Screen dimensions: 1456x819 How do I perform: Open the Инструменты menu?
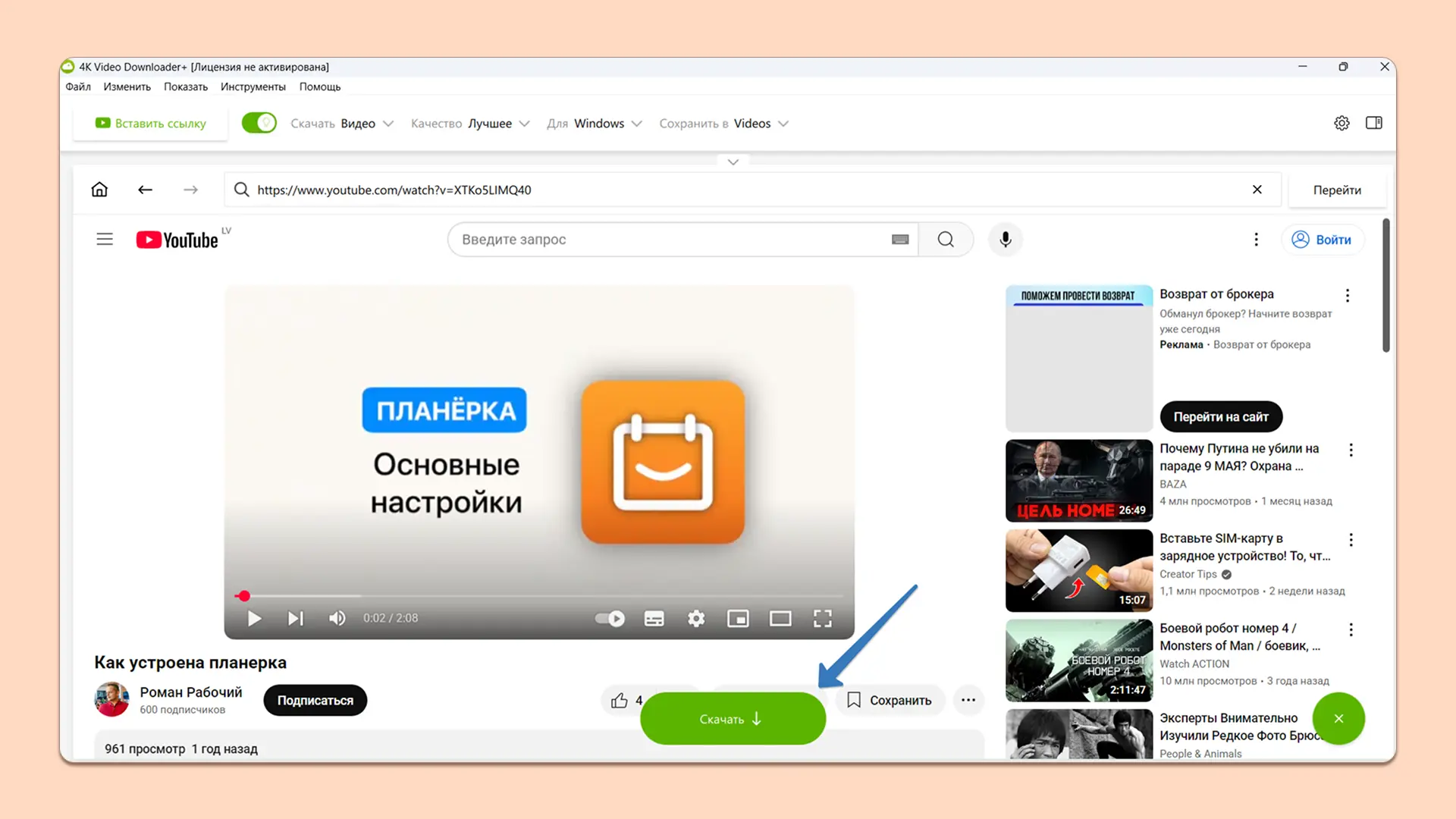[x=253, y=86]
